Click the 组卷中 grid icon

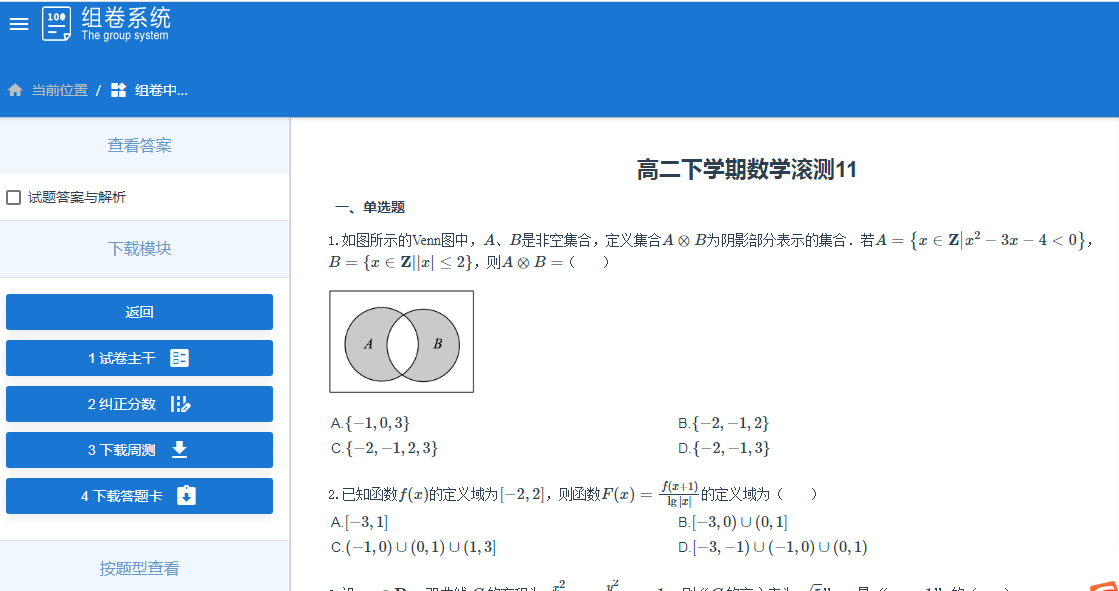click(118, 90)
